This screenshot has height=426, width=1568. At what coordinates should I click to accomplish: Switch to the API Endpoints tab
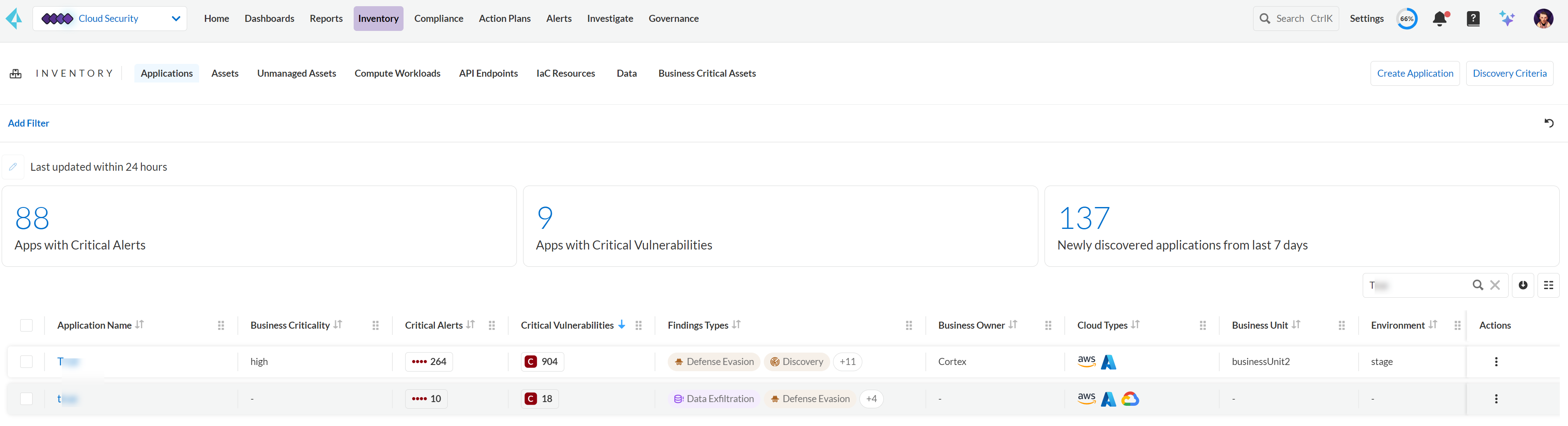[x=488, y=73]
